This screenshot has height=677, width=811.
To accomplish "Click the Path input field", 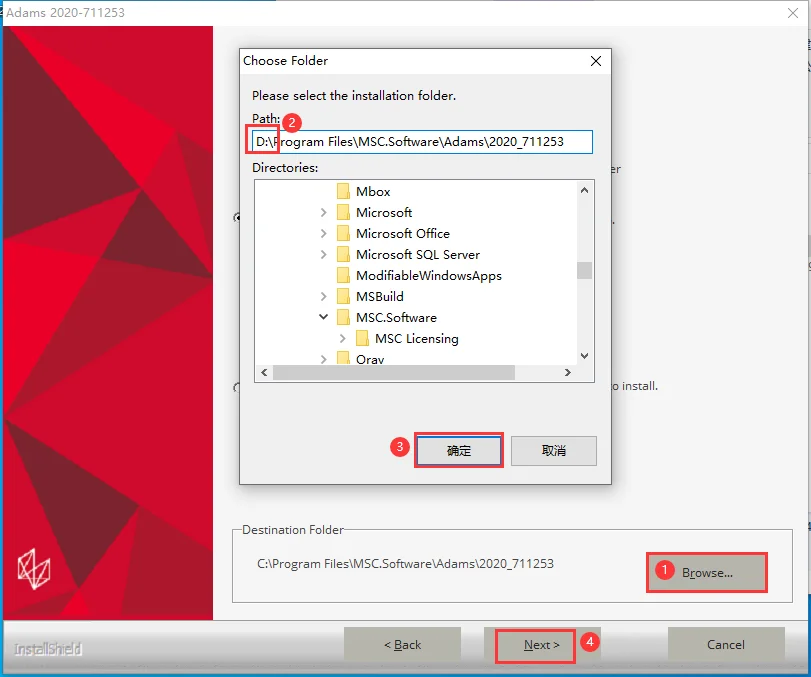I will pos(422,142).
